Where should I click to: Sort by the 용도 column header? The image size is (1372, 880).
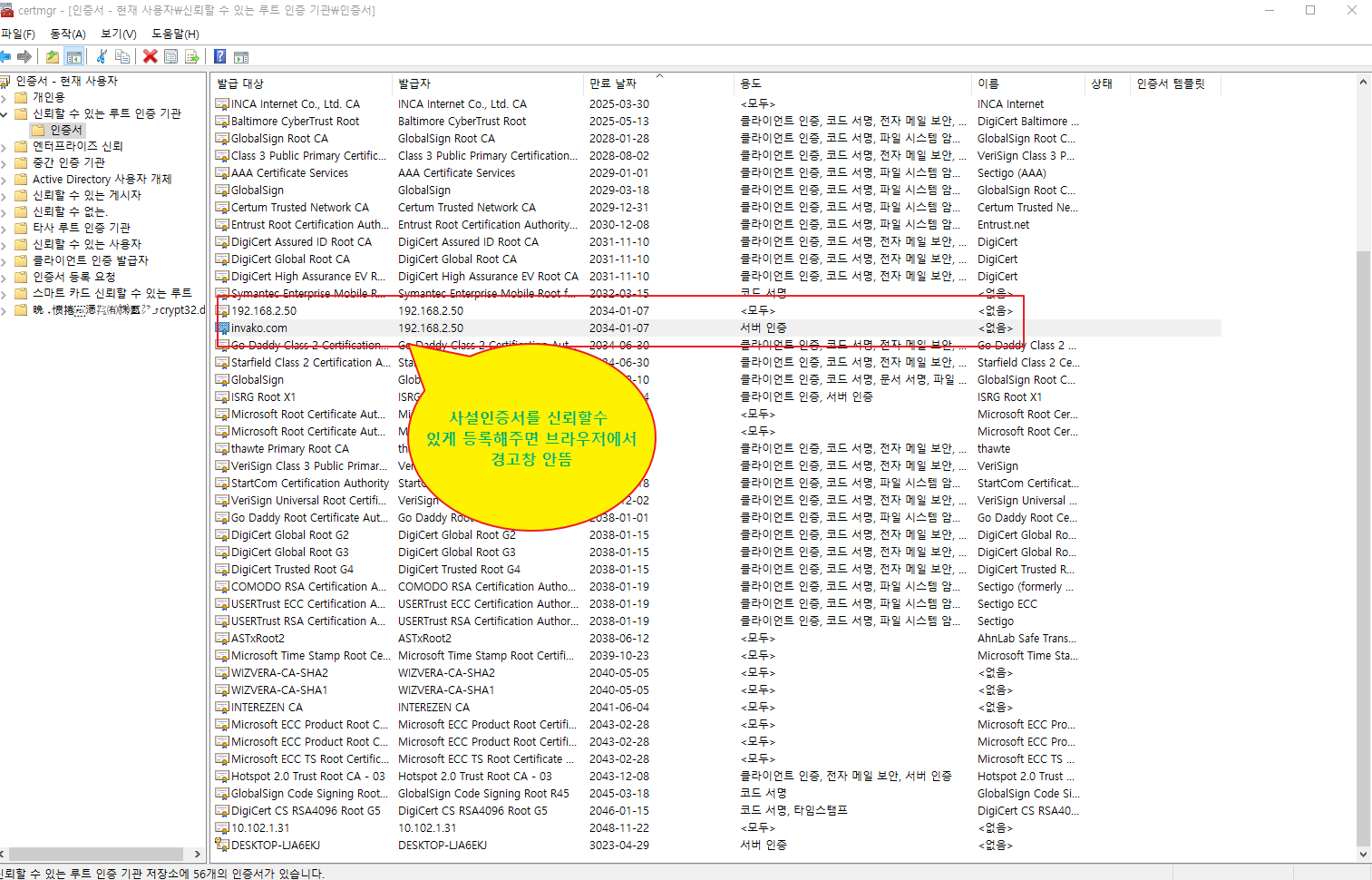pos(852,83)
